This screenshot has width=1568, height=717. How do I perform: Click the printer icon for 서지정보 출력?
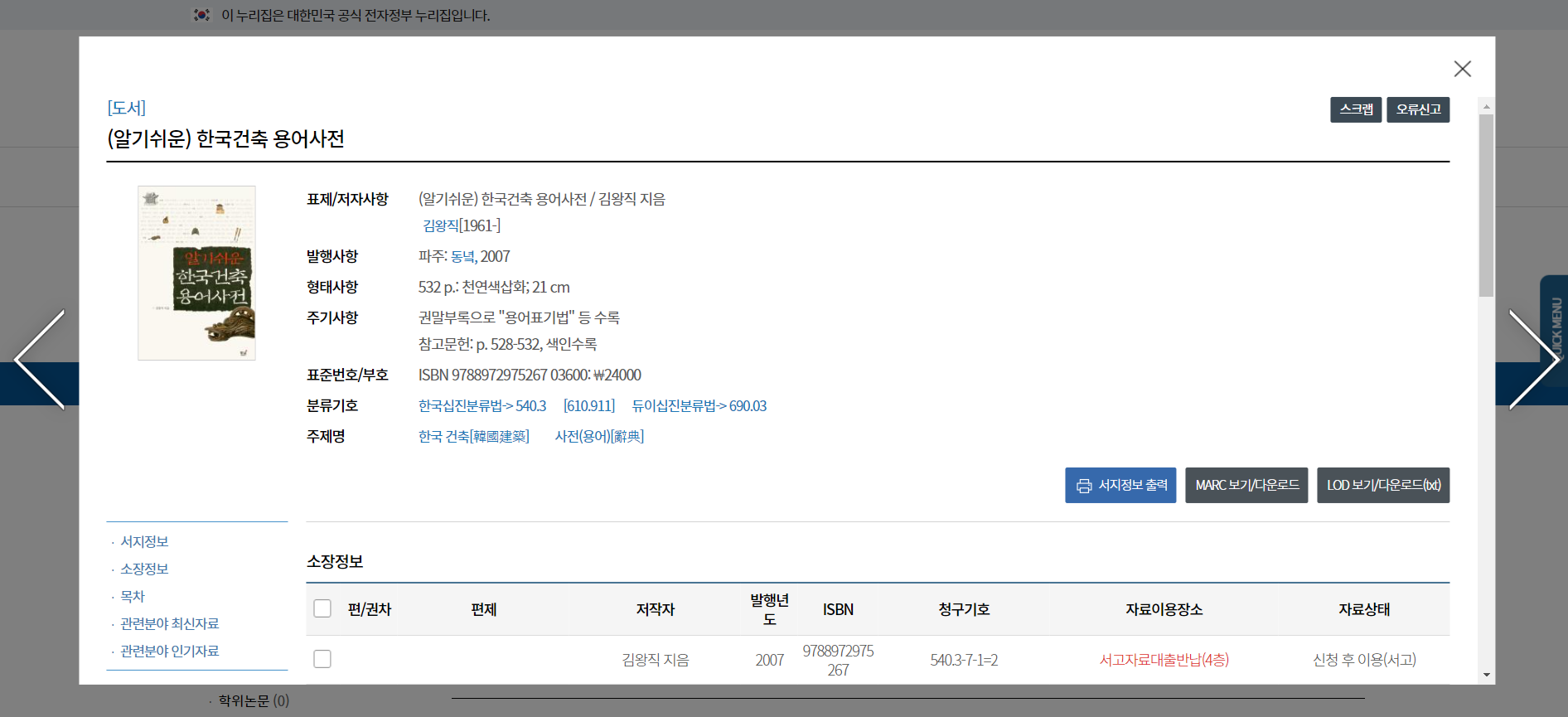pos(1083,486)
